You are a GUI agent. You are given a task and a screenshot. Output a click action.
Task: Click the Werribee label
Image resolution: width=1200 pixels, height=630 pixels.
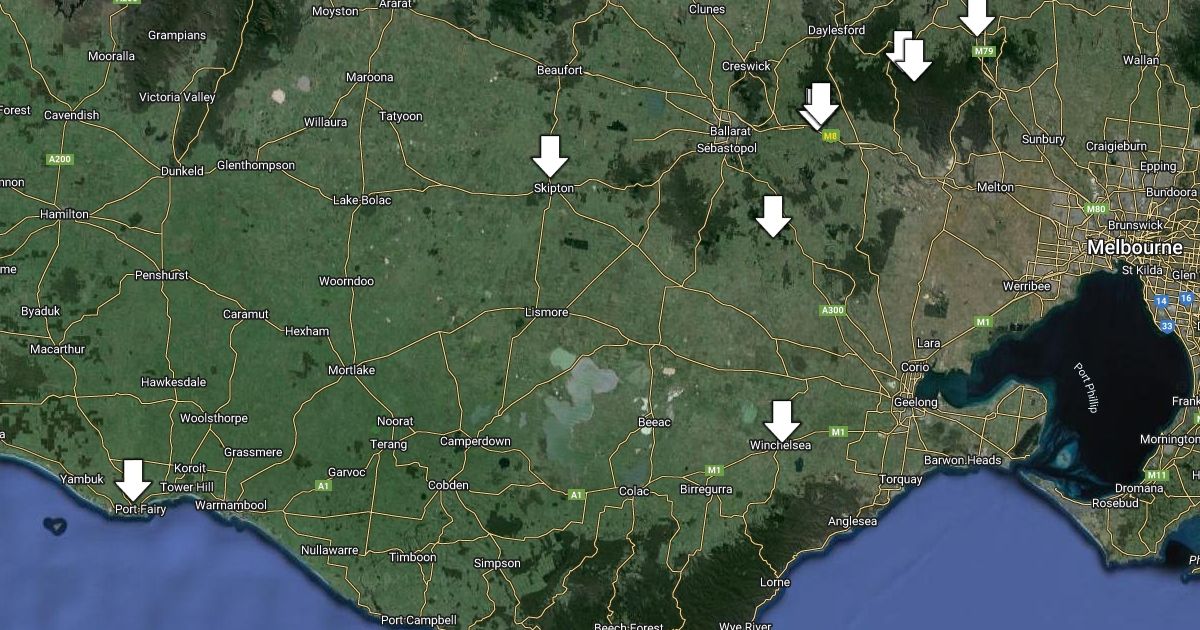1027,287
